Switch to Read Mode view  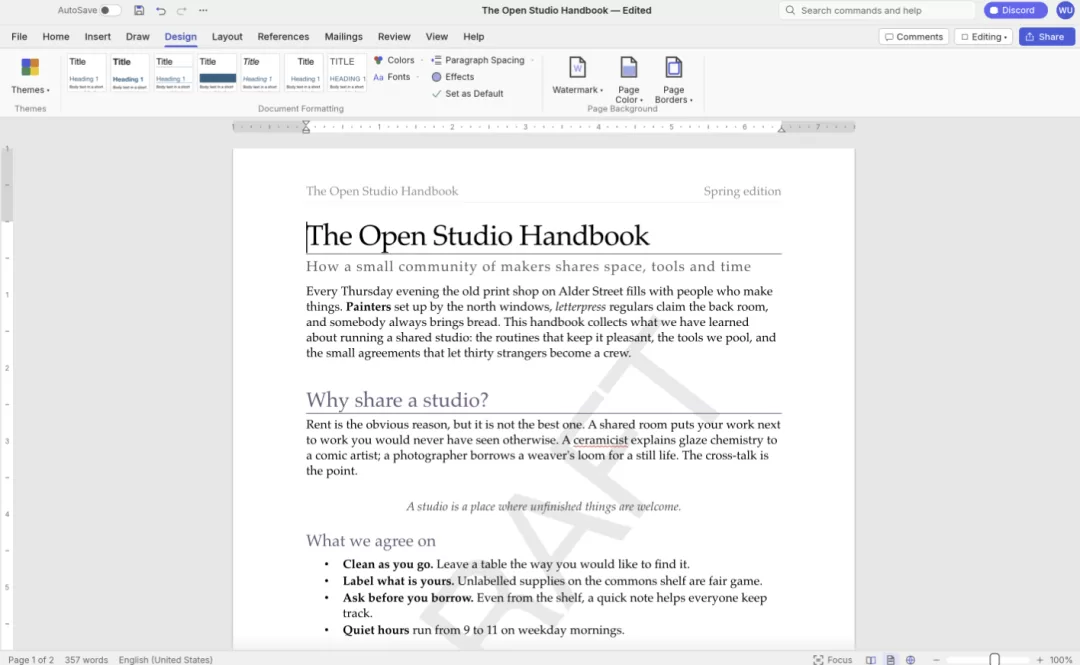click(871, 659)
